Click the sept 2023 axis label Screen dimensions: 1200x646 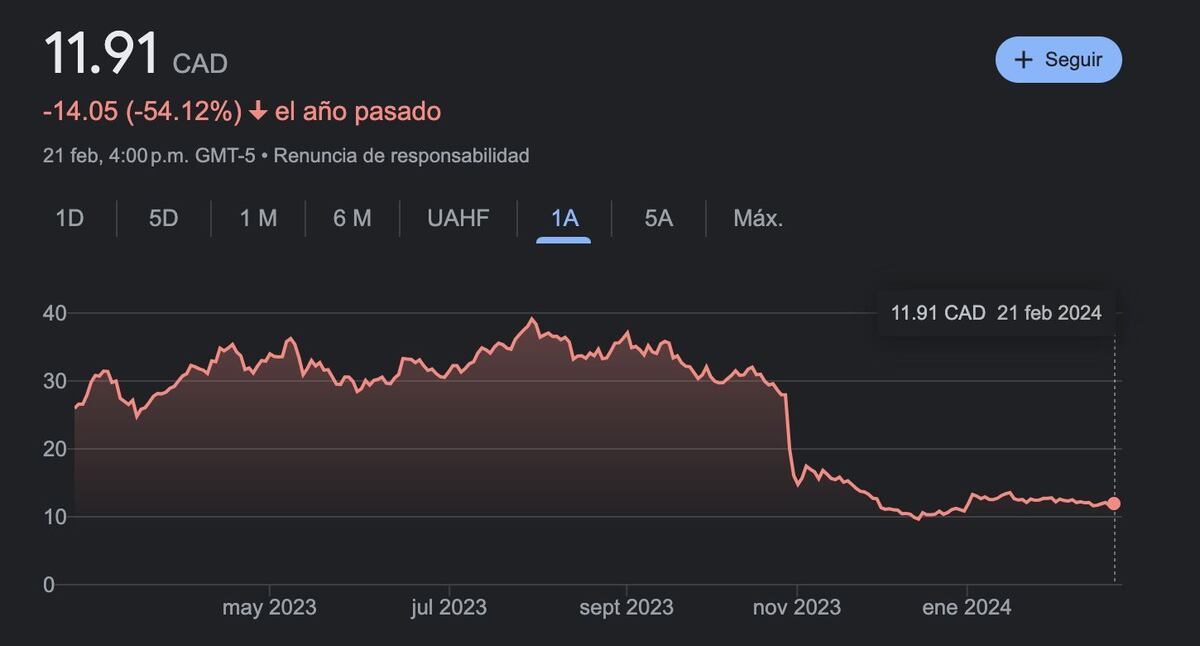tap(627, 607)
